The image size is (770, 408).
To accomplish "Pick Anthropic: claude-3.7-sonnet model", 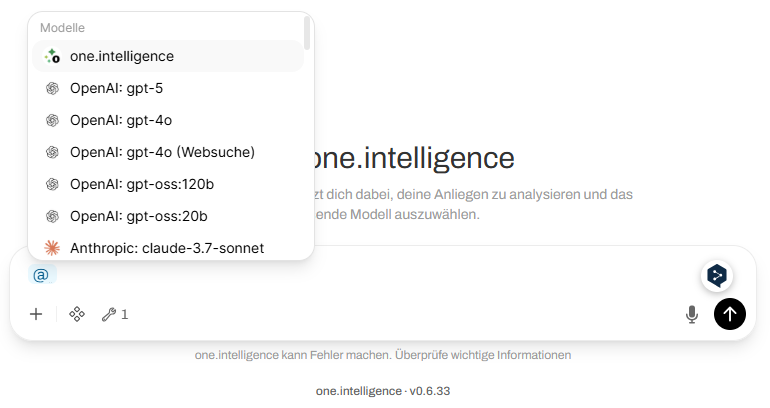I will [167, 247].
